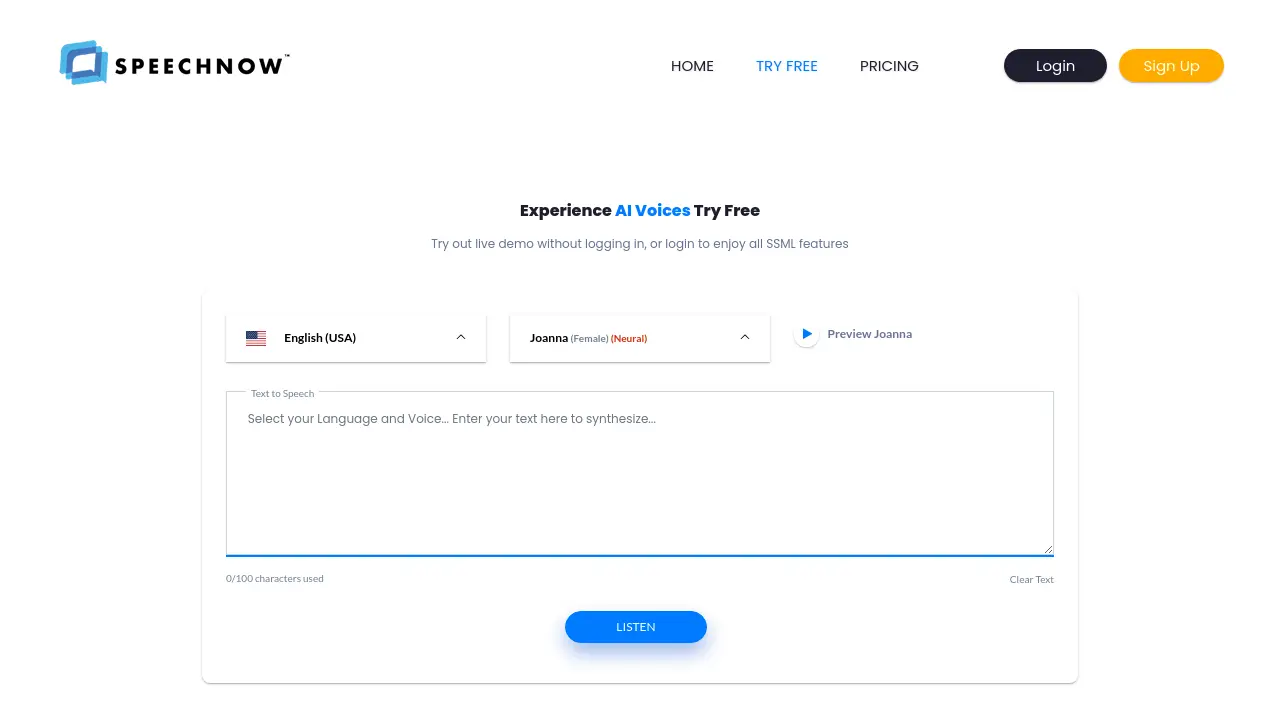Open the TRY FREE nav item

tap(787, 66)
